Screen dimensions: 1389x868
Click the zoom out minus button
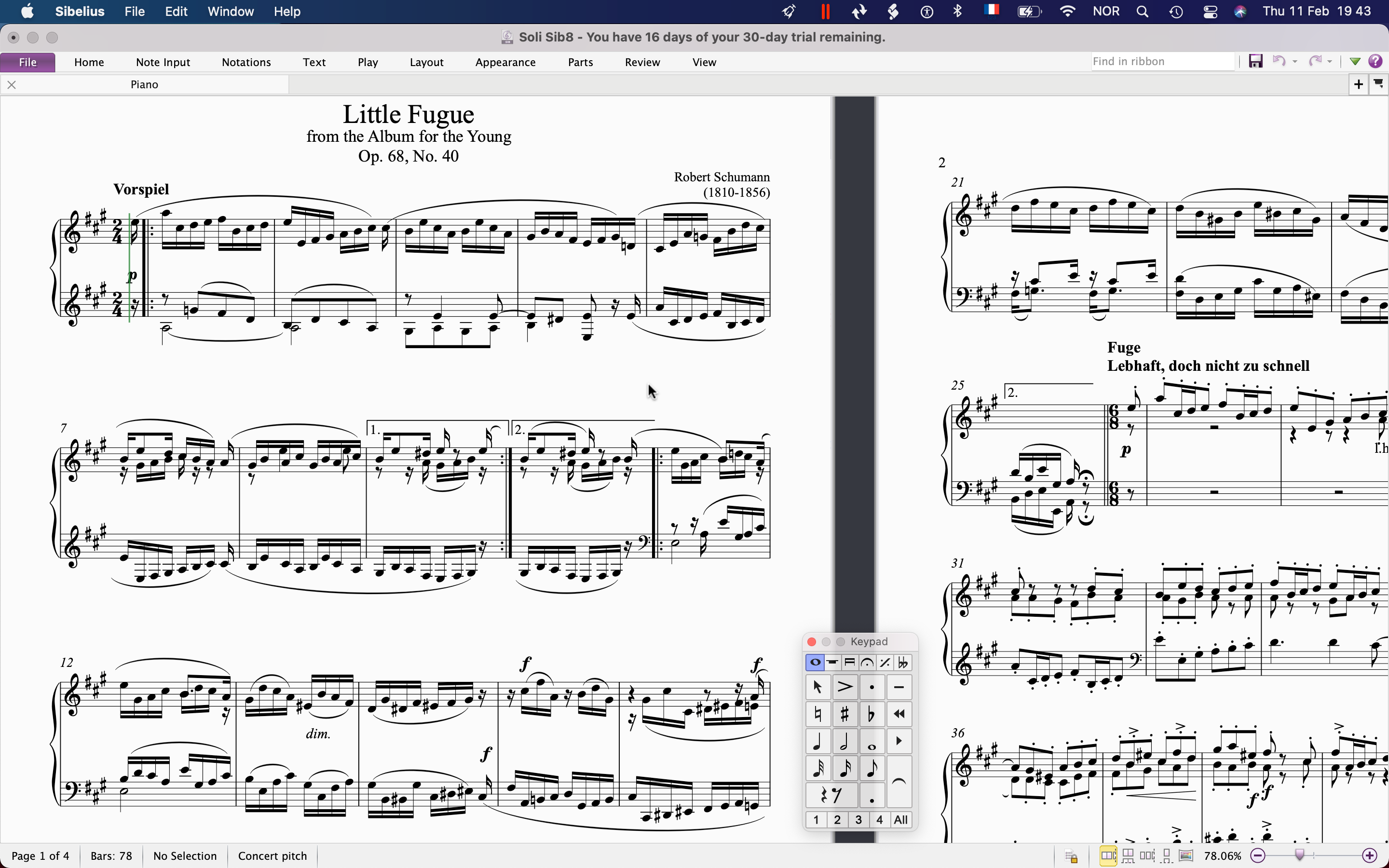[1257, 856]
